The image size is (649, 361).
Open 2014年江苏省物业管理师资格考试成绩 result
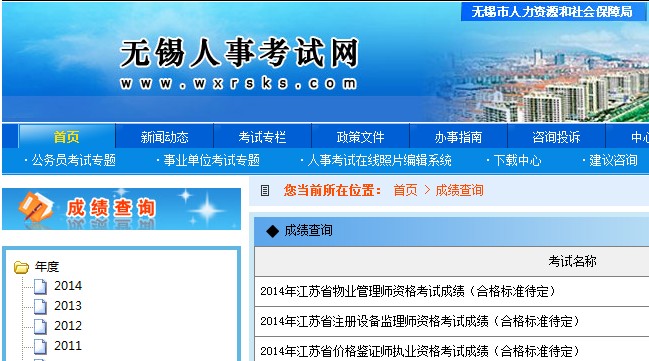(x=407, y=291)
